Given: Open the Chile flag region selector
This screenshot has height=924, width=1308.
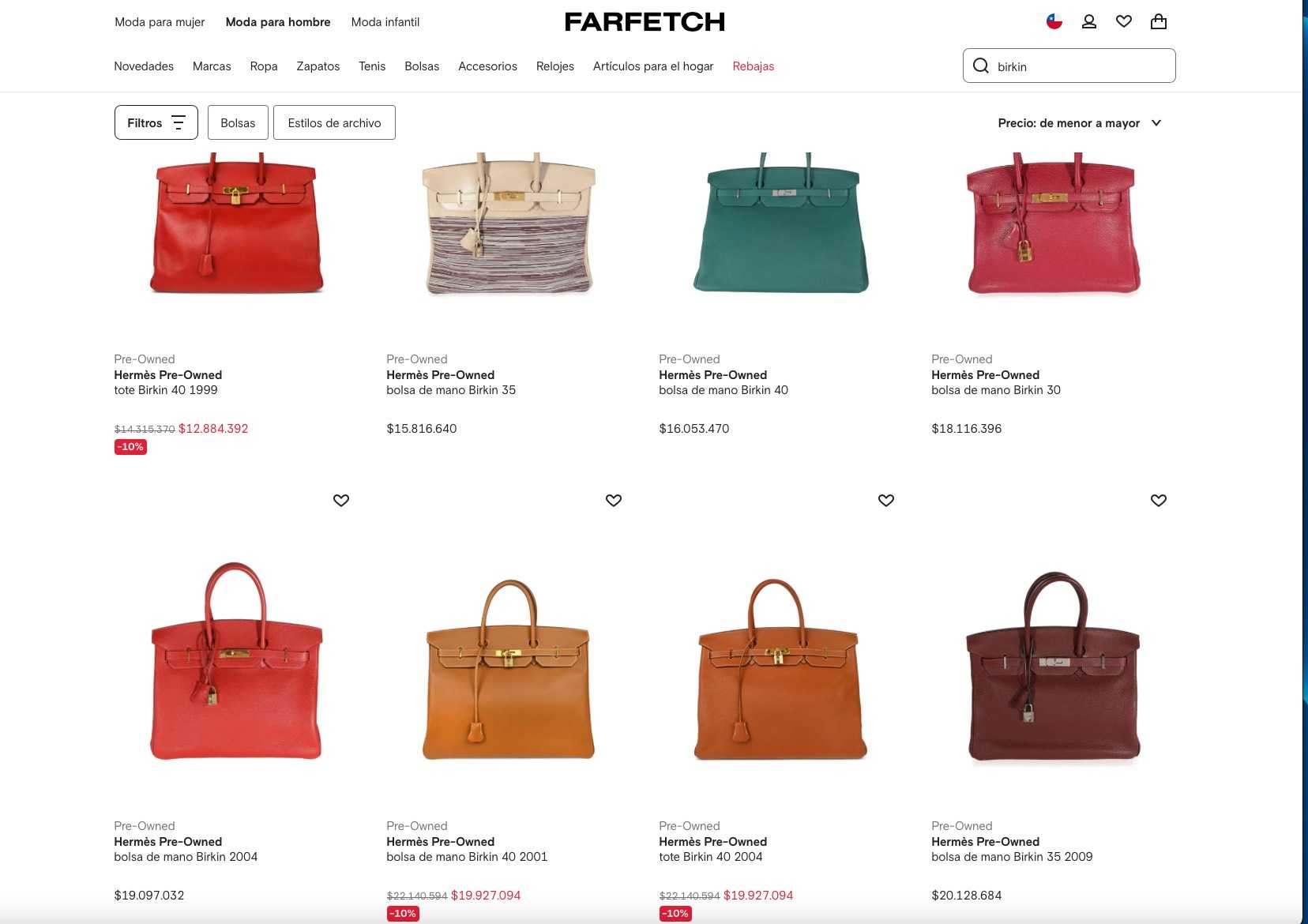Looking at the screenshot, I should (1054, 22).
